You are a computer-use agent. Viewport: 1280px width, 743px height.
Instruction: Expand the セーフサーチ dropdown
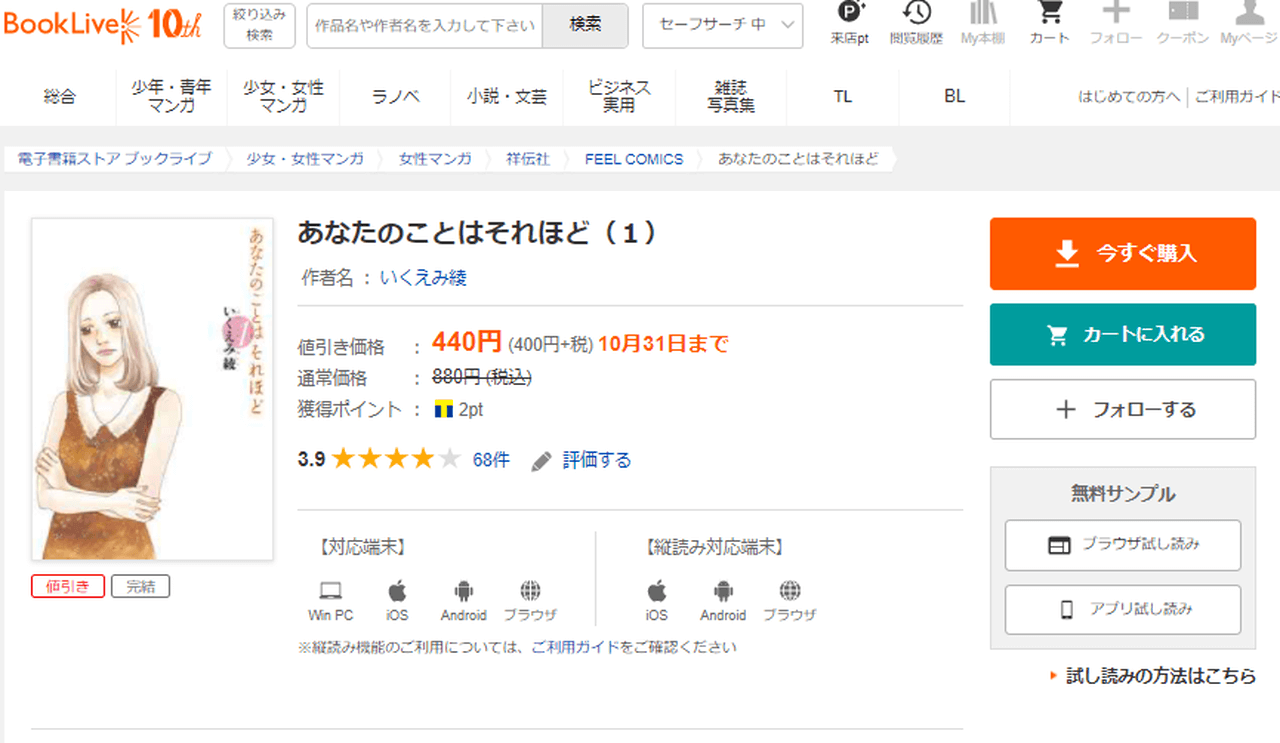(722, 25)
